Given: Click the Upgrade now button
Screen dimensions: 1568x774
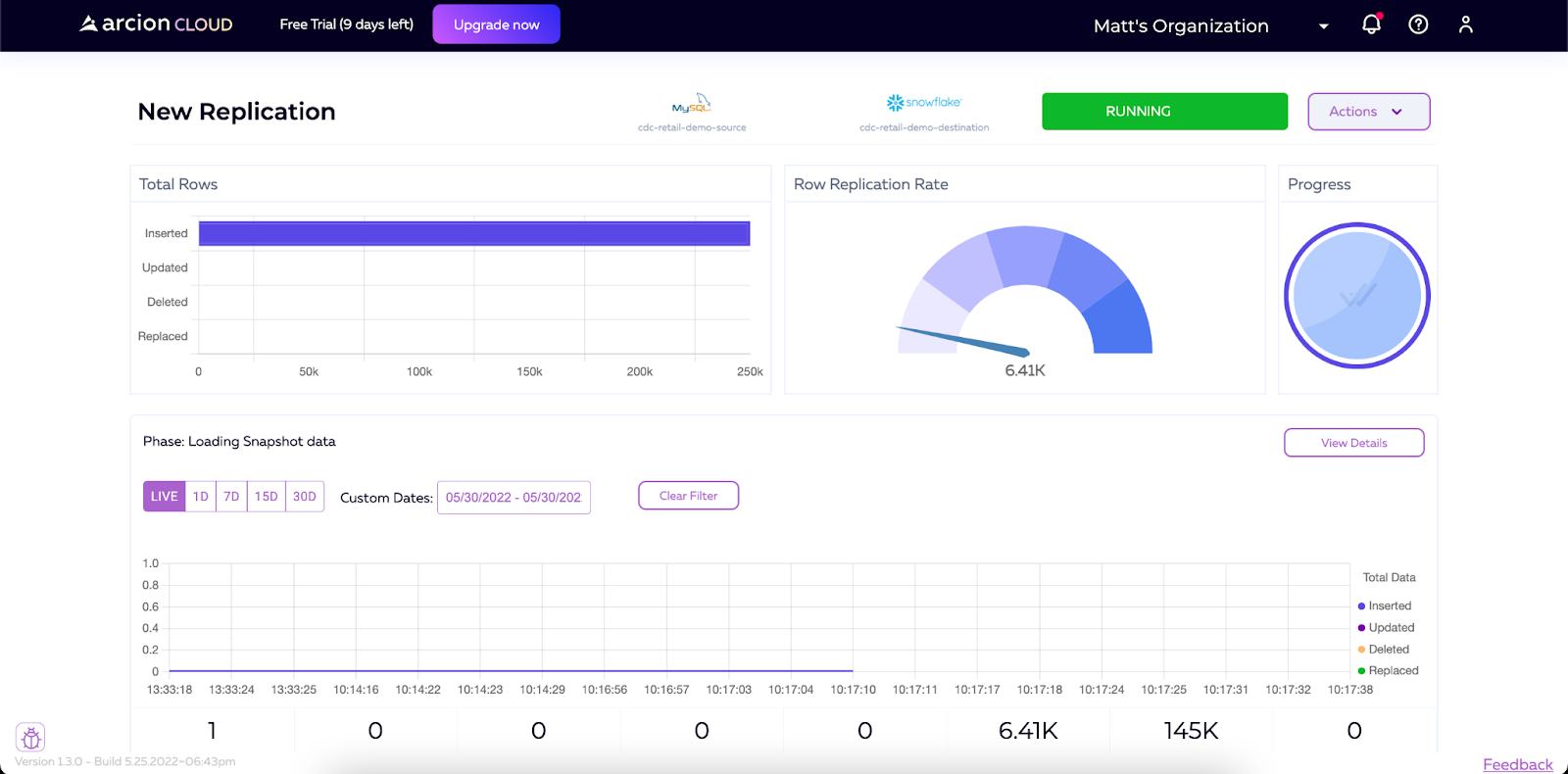Looking at the screenshot, I should click(x=497, y=24).
